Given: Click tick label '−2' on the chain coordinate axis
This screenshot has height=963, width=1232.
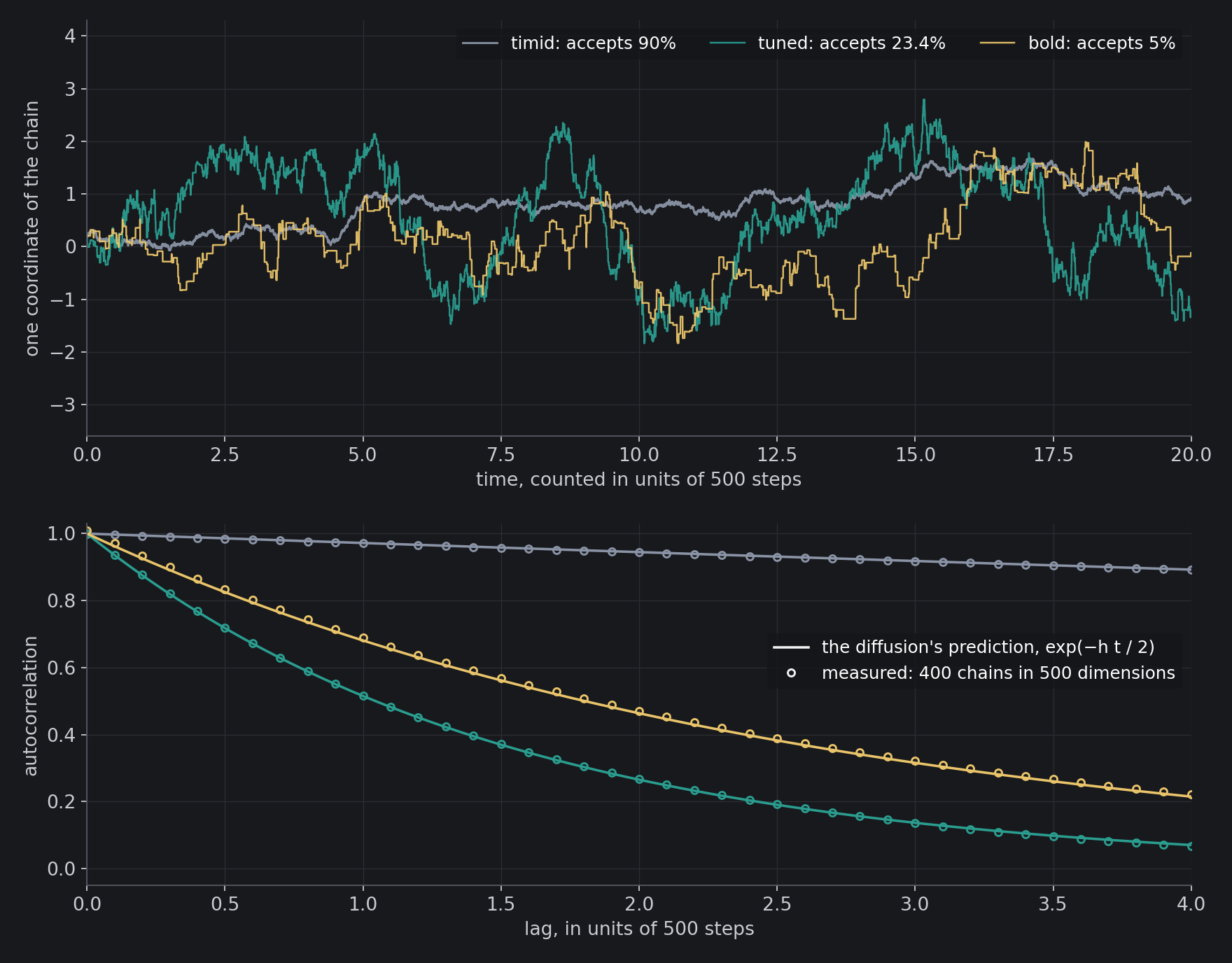Looking at the screenshot, I should point(63,353).
